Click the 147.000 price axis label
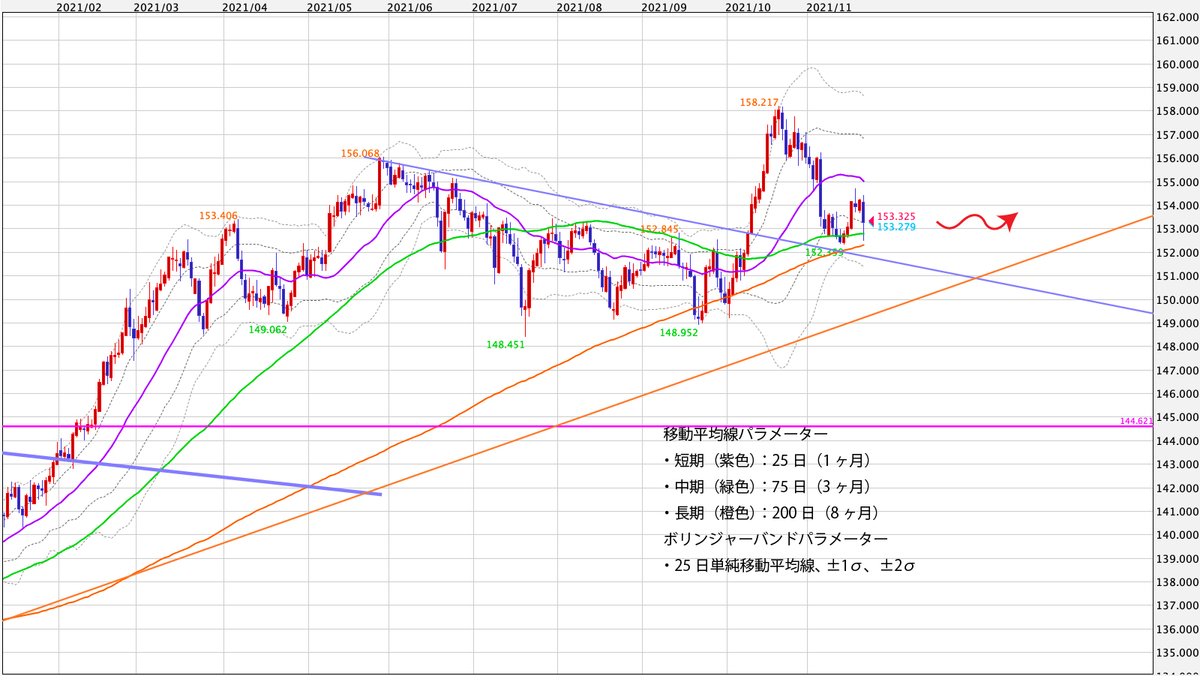 [x=1178, y=371]
